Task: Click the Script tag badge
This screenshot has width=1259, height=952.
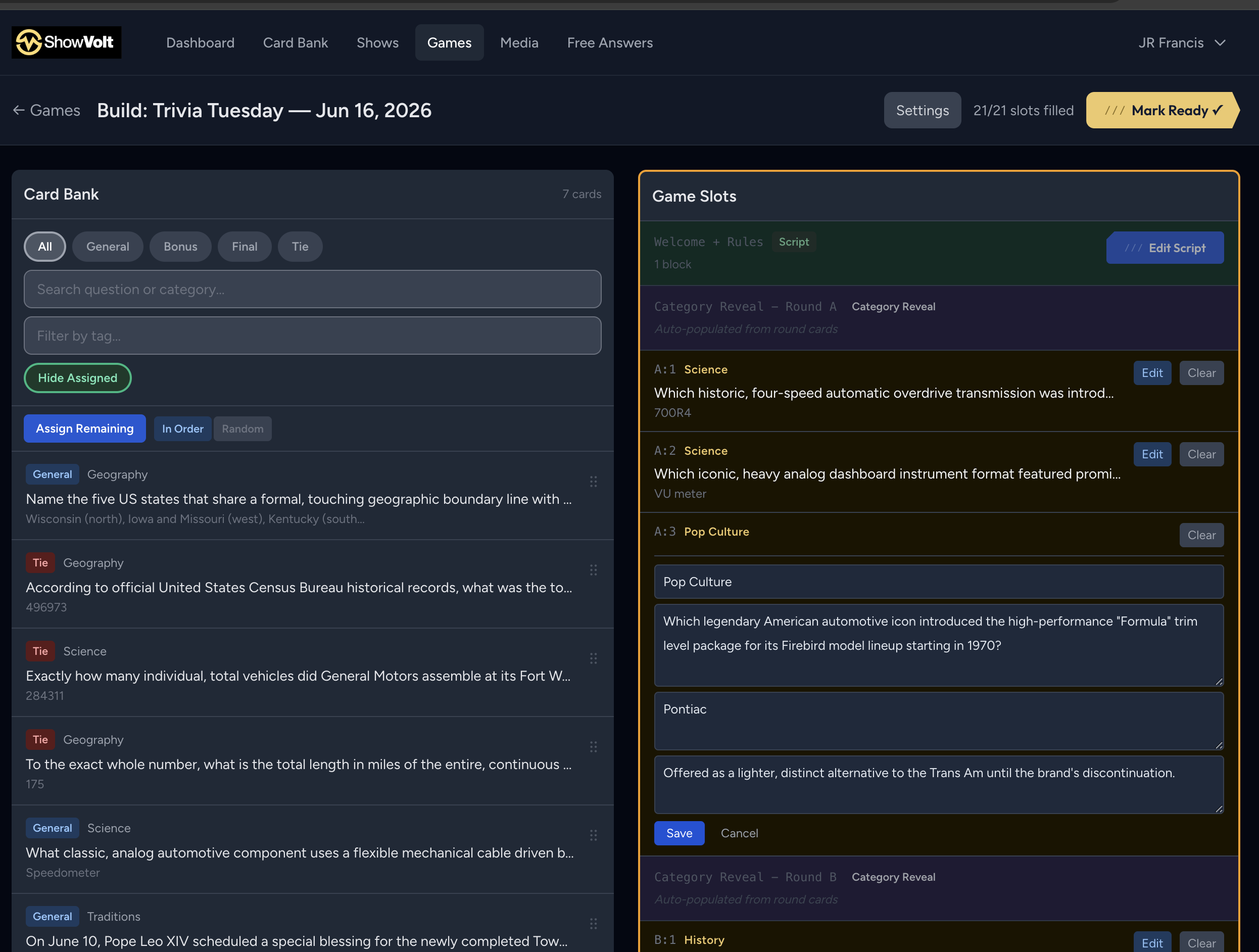Action: coord(793,242)
